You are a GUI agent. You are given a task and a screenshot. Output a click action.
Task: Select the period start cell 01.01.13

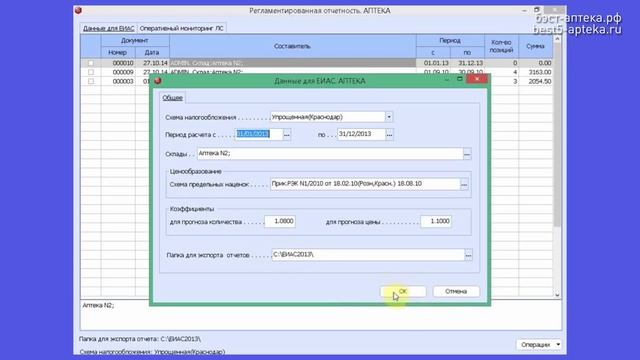click(x=433, y=63)
